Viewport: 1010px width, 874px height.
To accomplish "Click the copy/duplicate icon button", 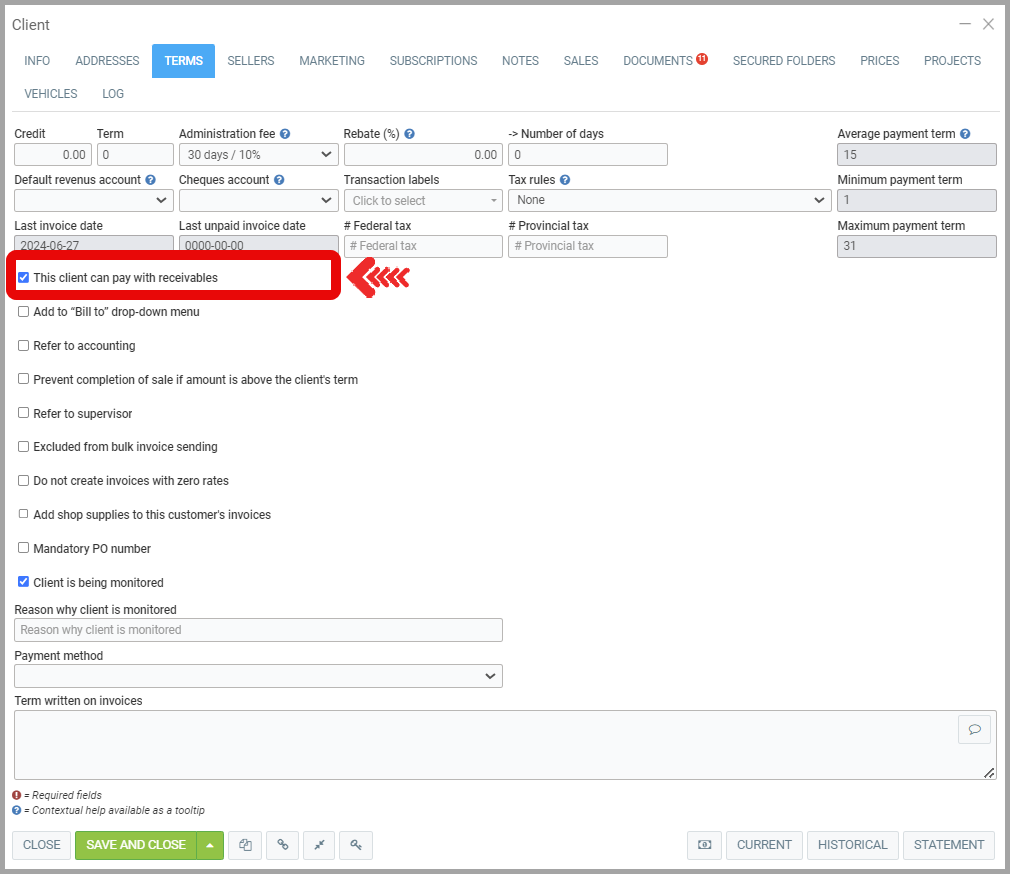I will coord(245,845).
